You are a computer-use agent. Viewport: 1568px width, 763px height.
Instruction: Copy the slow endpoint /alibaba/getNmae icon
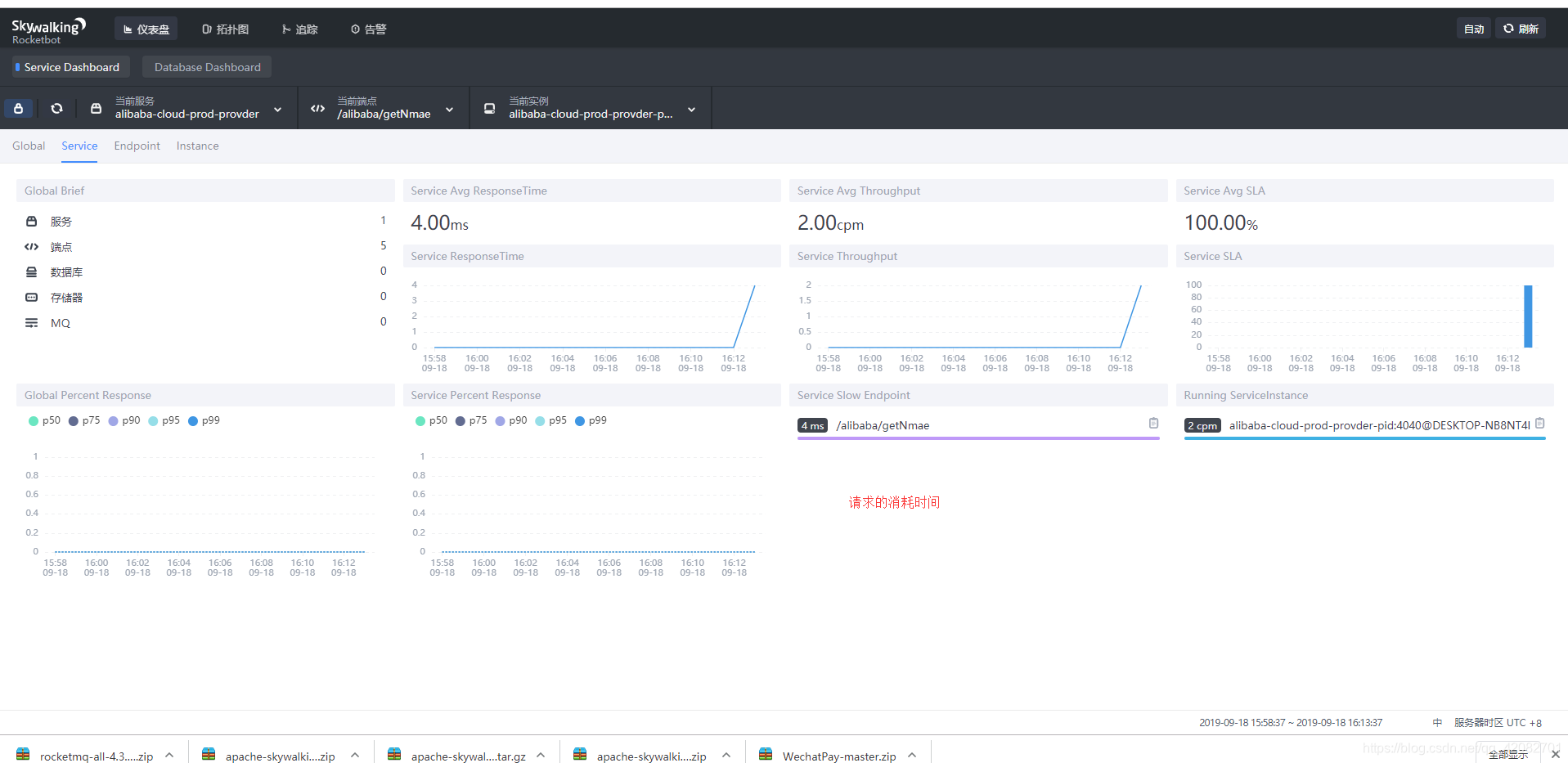tap(1153, 423)
